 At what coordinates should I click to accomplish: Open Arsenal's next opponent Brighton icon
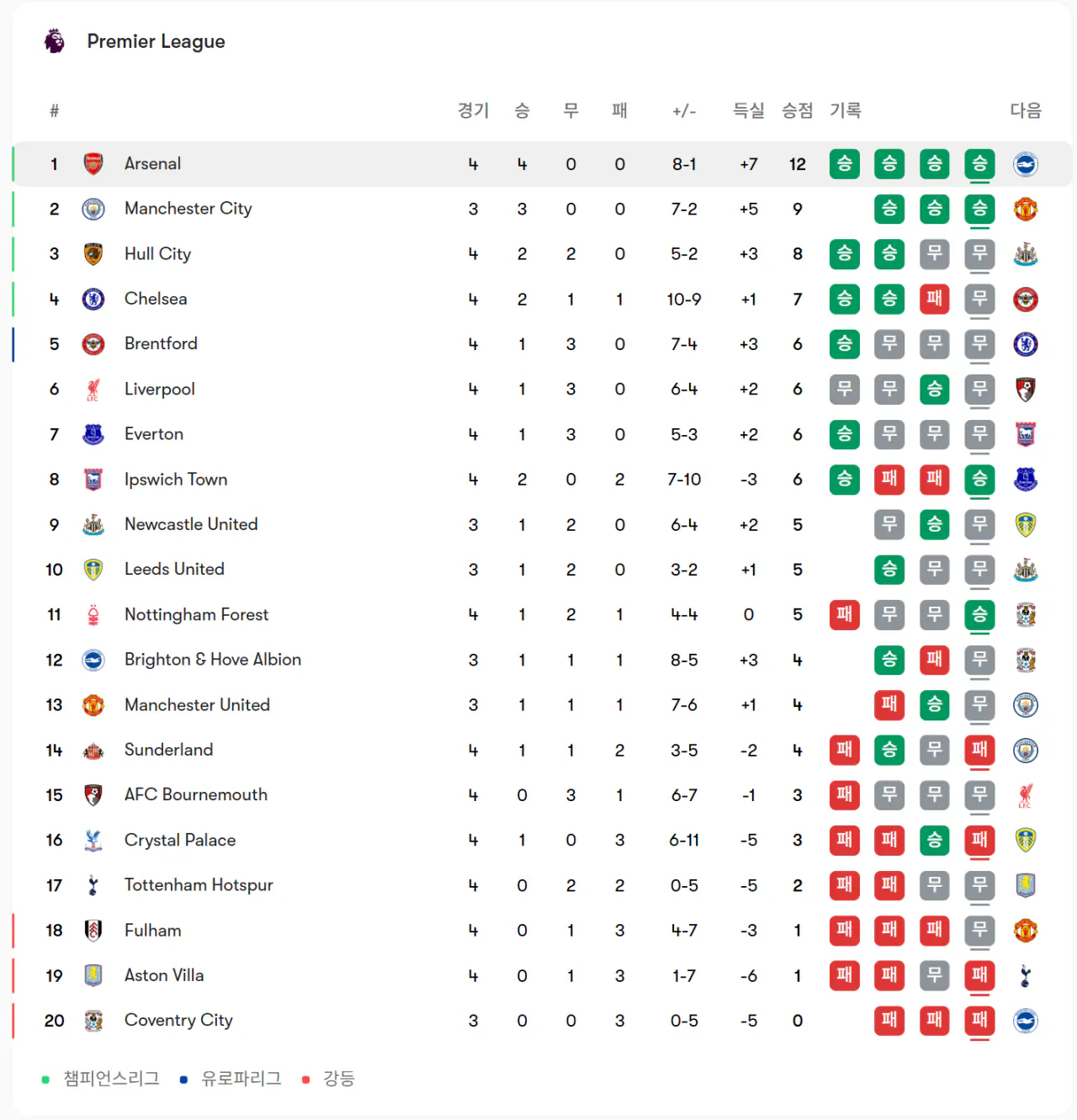tap(1025, 164)
